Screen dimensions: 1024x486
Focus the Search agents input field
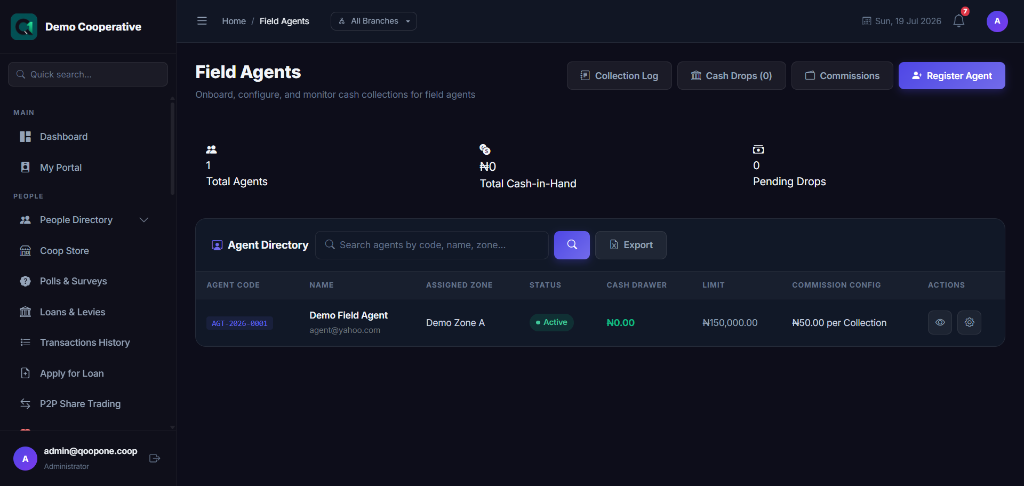432,245
